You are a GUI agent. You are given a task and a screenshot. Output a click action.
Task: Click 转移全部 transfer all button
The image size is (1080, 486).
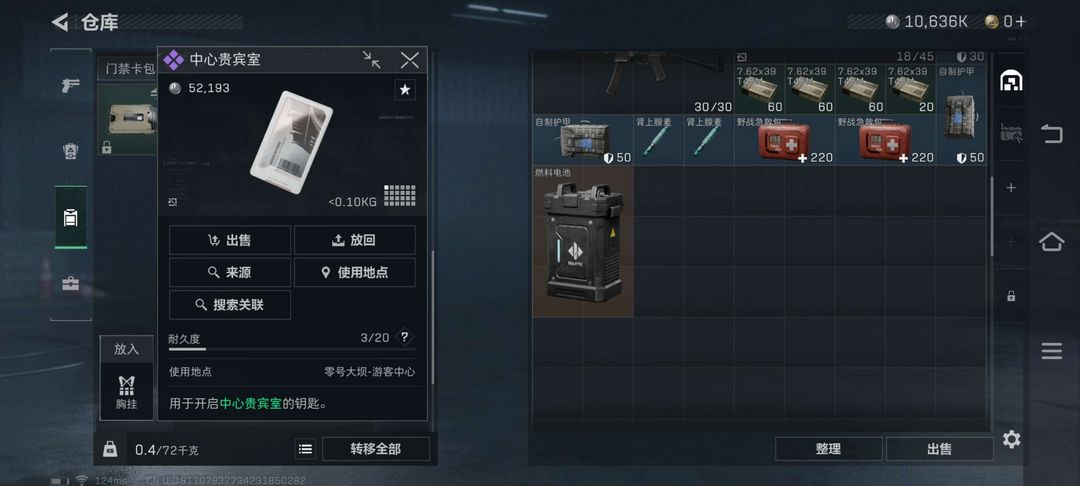pyautogui.click(x=375, y=449)
